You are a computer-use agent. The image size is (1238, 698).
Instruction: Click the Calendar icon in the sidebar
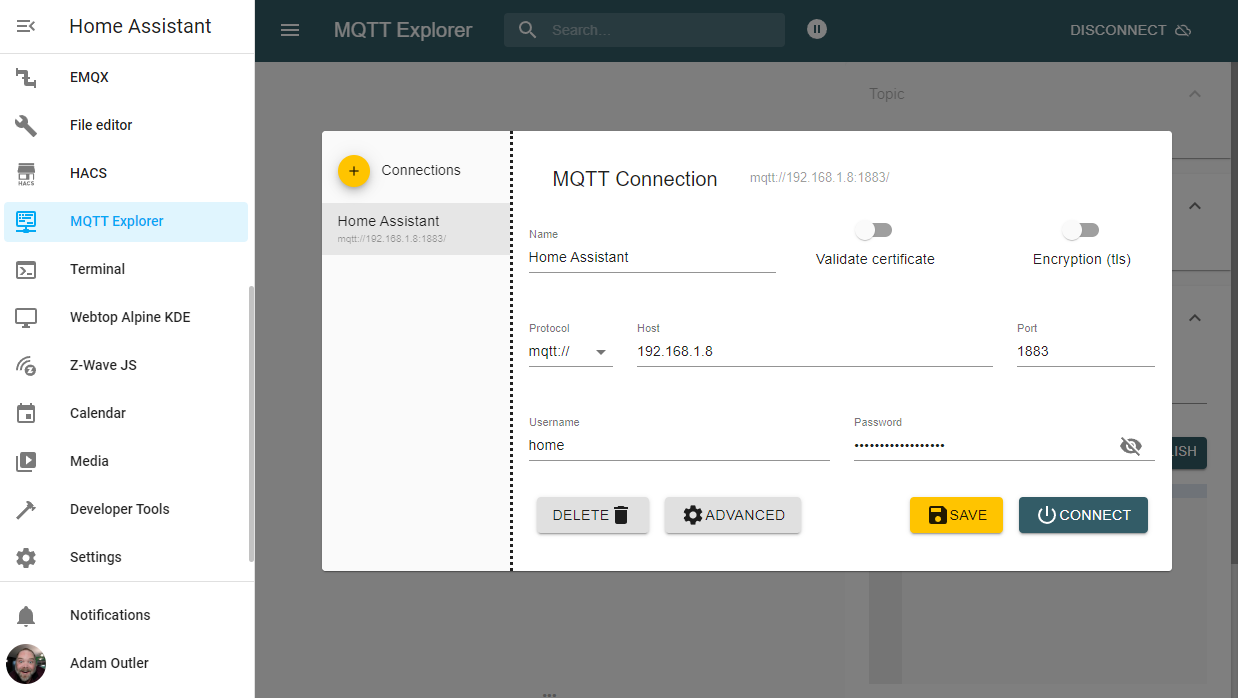pyautogui.click(x=26, y=413)
